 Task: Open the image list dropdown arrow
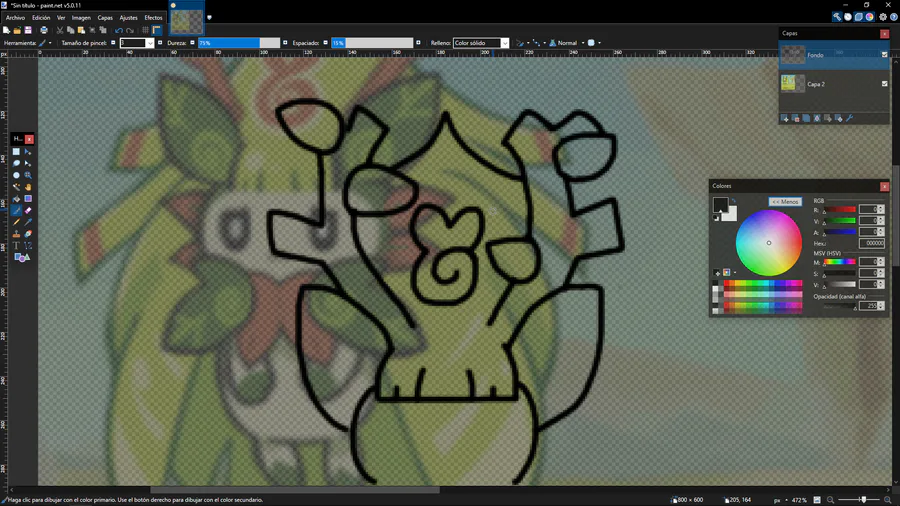tap(209, 17)
